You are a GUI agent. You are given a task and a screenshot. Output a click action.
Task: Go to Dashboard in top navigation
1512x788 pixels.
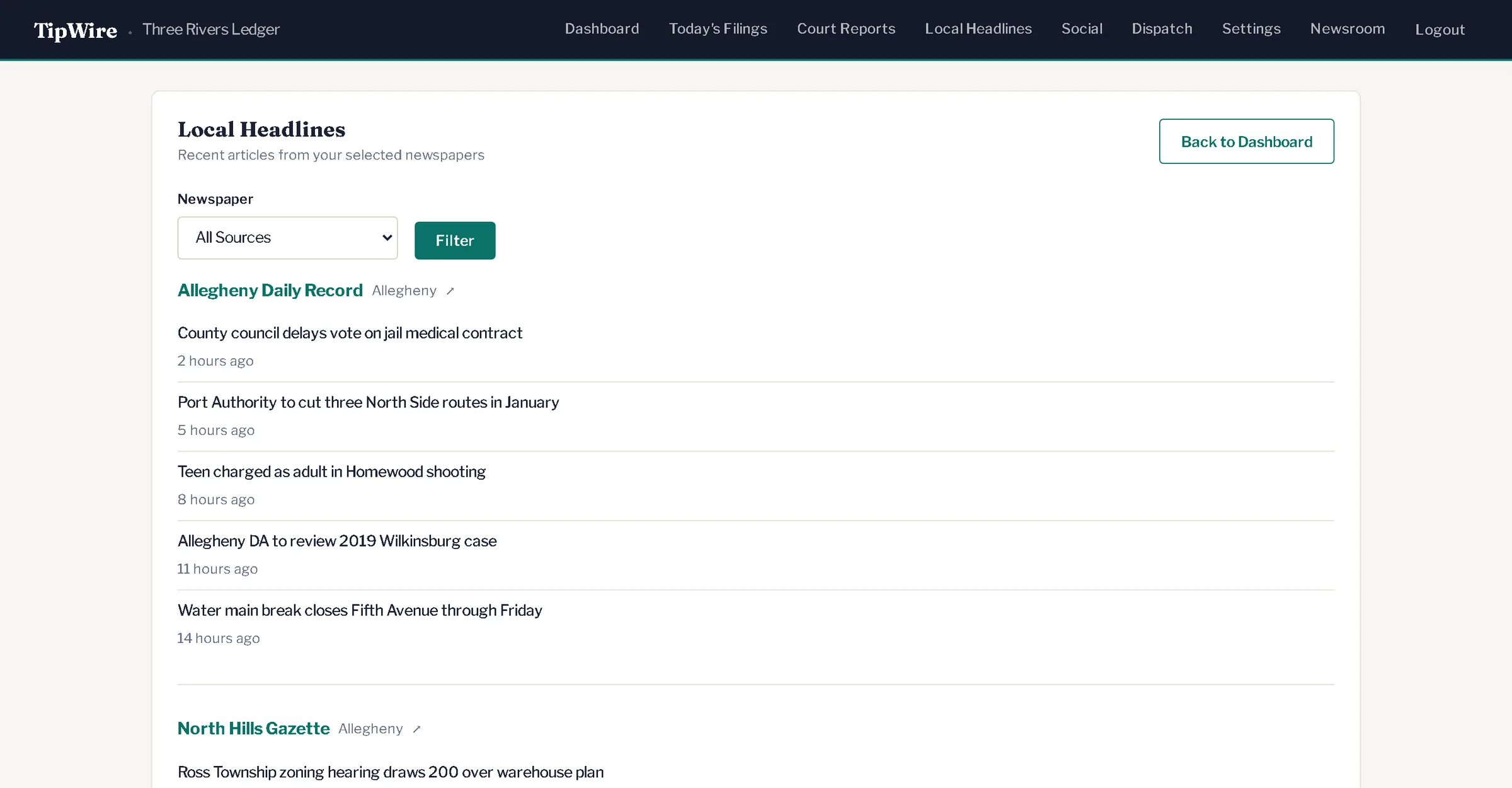click(602, 29)
